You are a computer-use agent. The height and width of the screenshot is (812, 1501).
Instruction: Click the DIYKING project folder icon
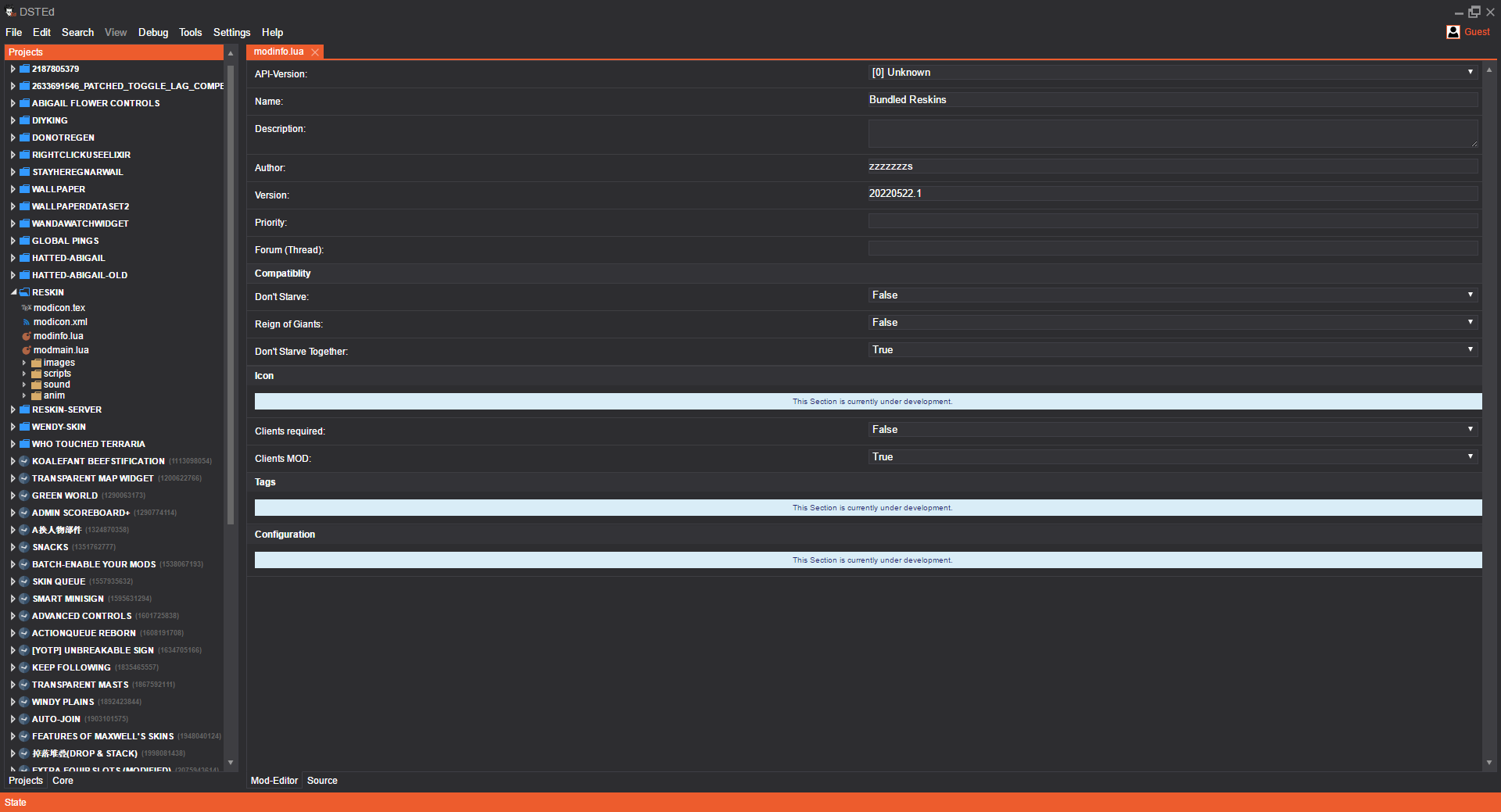click(24, 120)
